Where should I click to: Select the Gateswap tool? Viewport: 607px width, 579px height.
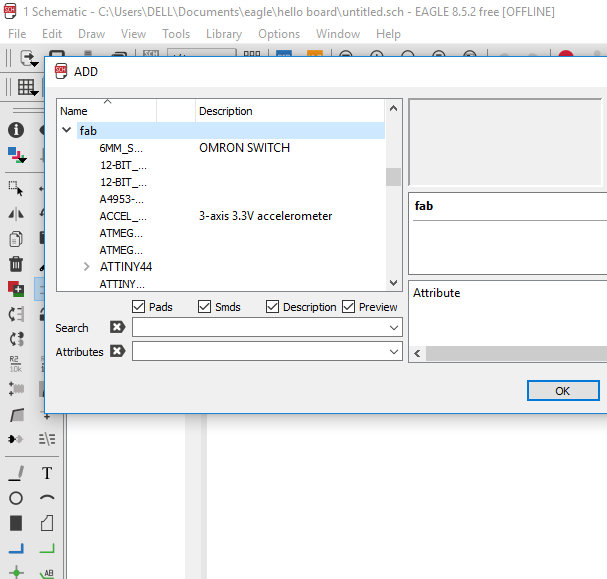[16, 339]
